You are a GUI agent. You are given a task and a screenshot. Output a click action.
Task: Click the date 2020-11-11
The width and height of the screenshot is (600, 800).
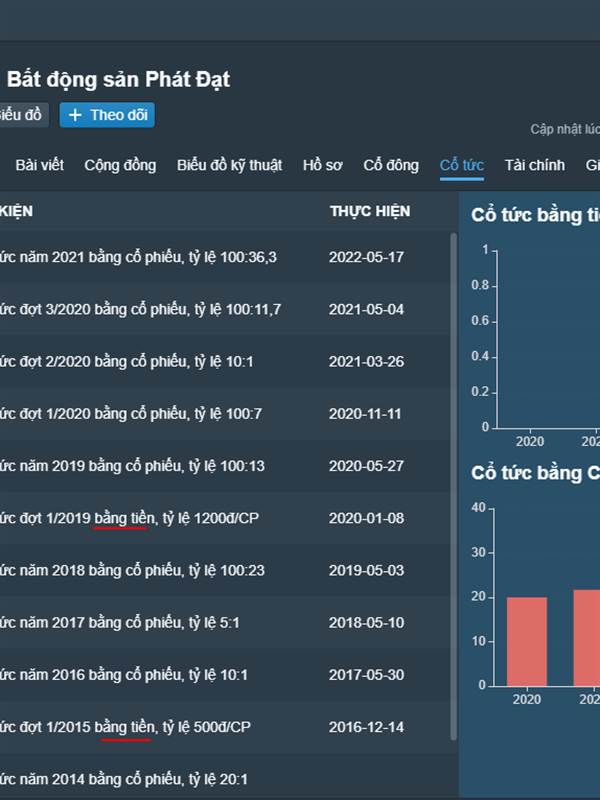pyautogui.click(x=365, y=414)
